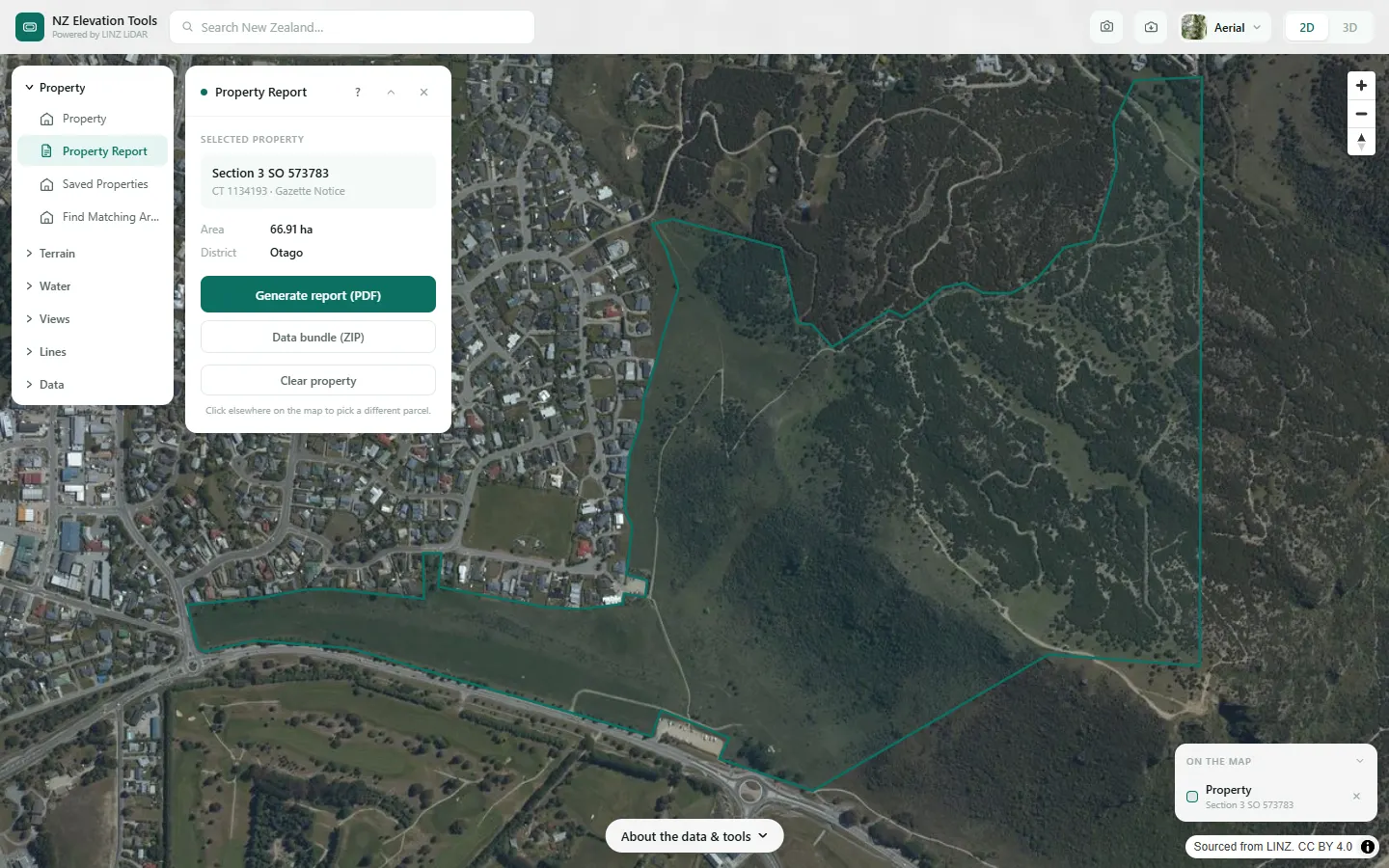Click CT 1134193 Gazette Notice text
The height and width of the screenshot is (868, 1389).
pyautogui.click(x=279, y=191)
